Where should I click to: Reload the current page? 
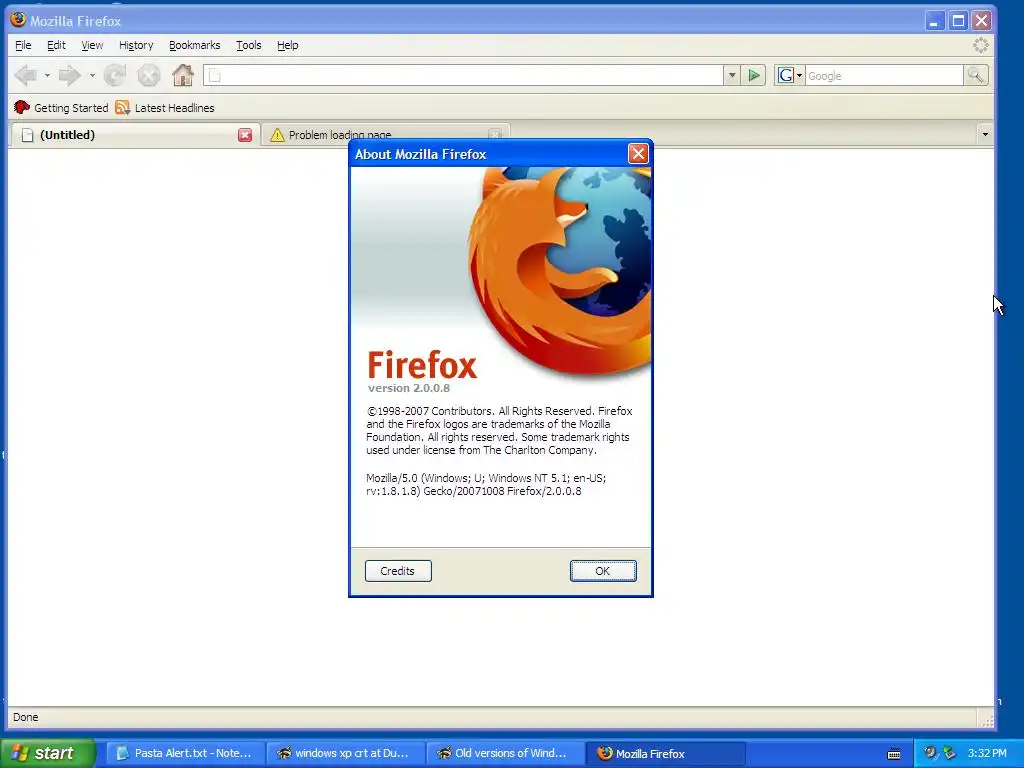point(115,76)
